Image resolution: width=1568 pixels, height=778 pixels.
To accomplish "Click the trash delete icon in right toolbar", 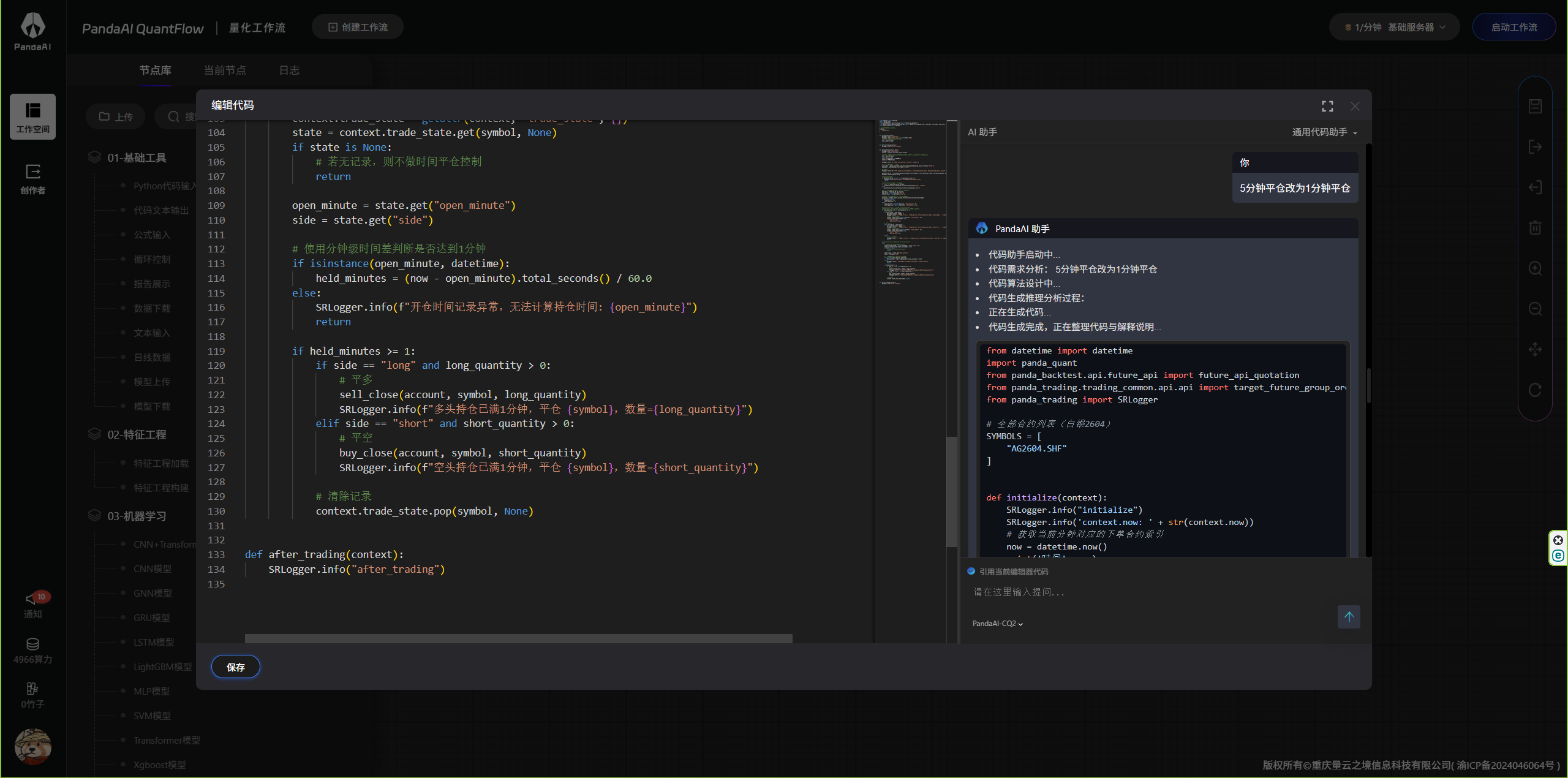I will (1535, 228).
